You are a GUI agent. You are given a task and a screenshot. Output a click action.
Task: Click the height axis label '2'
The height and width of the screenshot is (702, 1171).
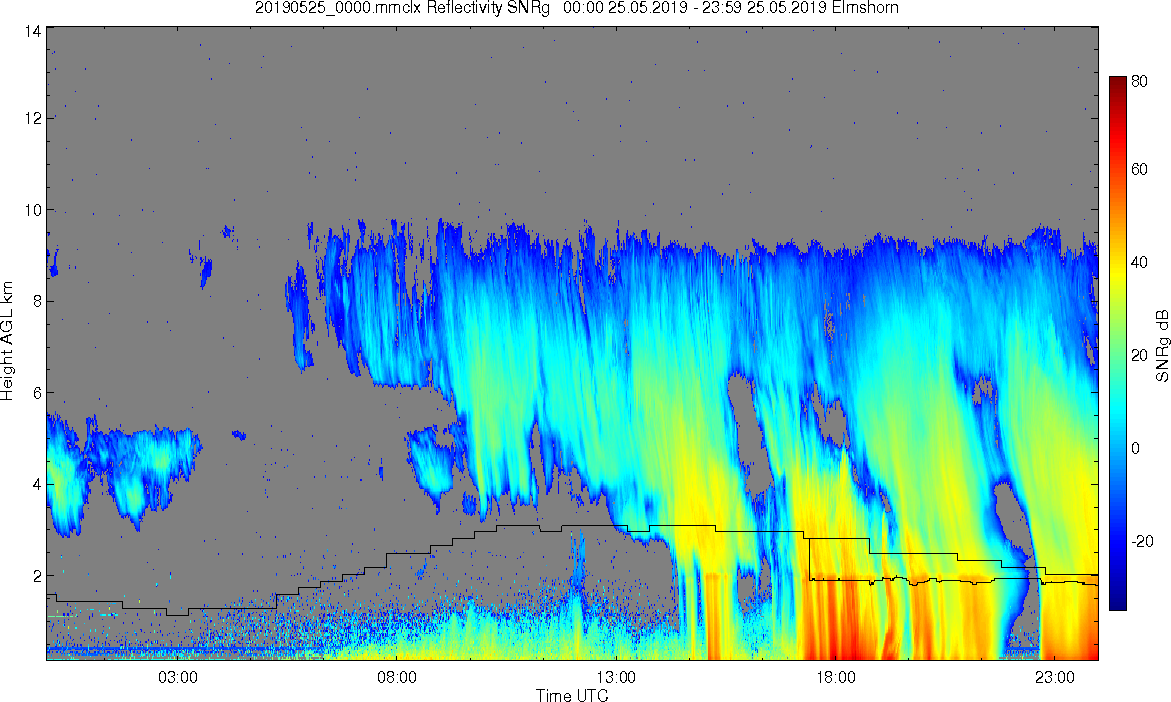tap(35, 576)
